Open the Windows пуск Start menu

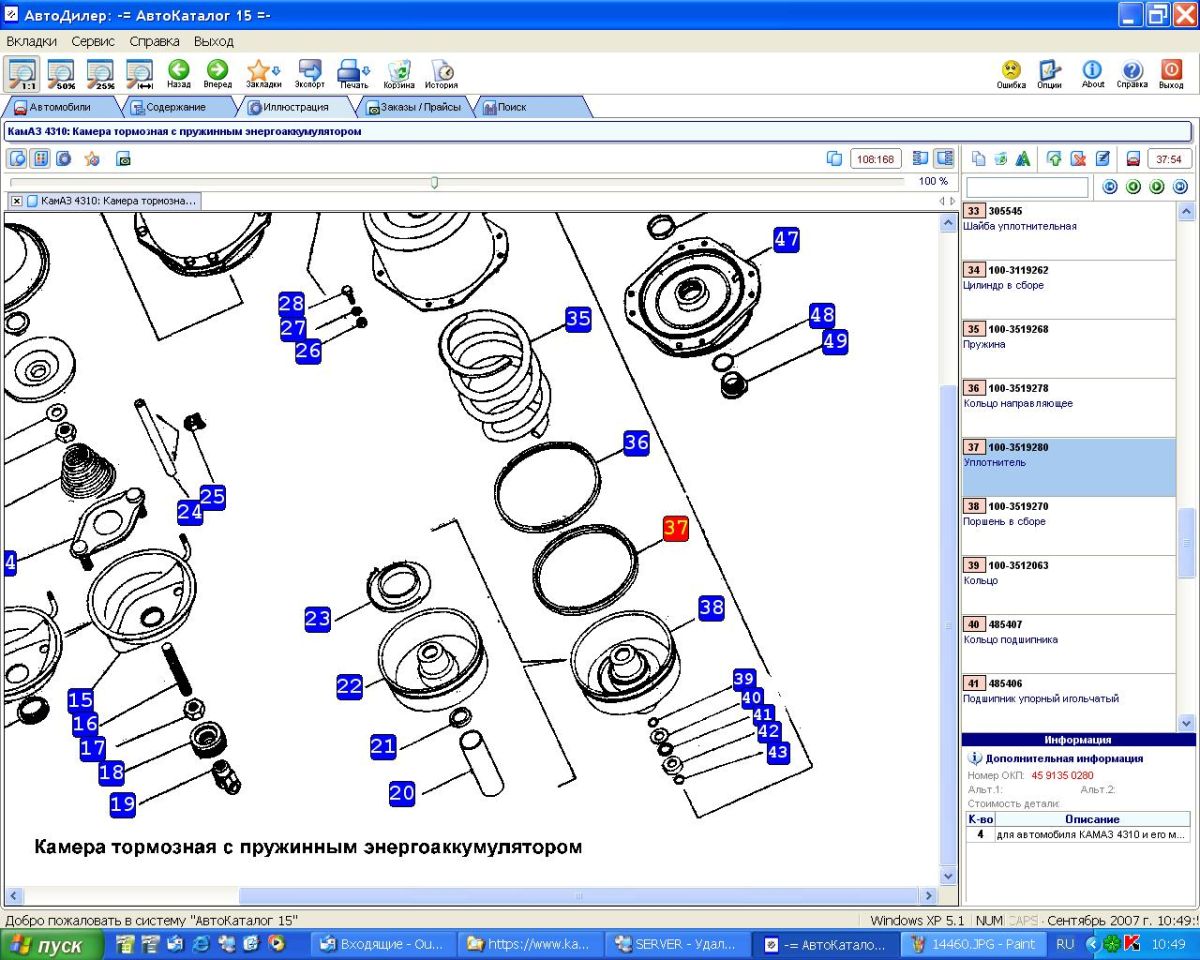tap(52, 945)
